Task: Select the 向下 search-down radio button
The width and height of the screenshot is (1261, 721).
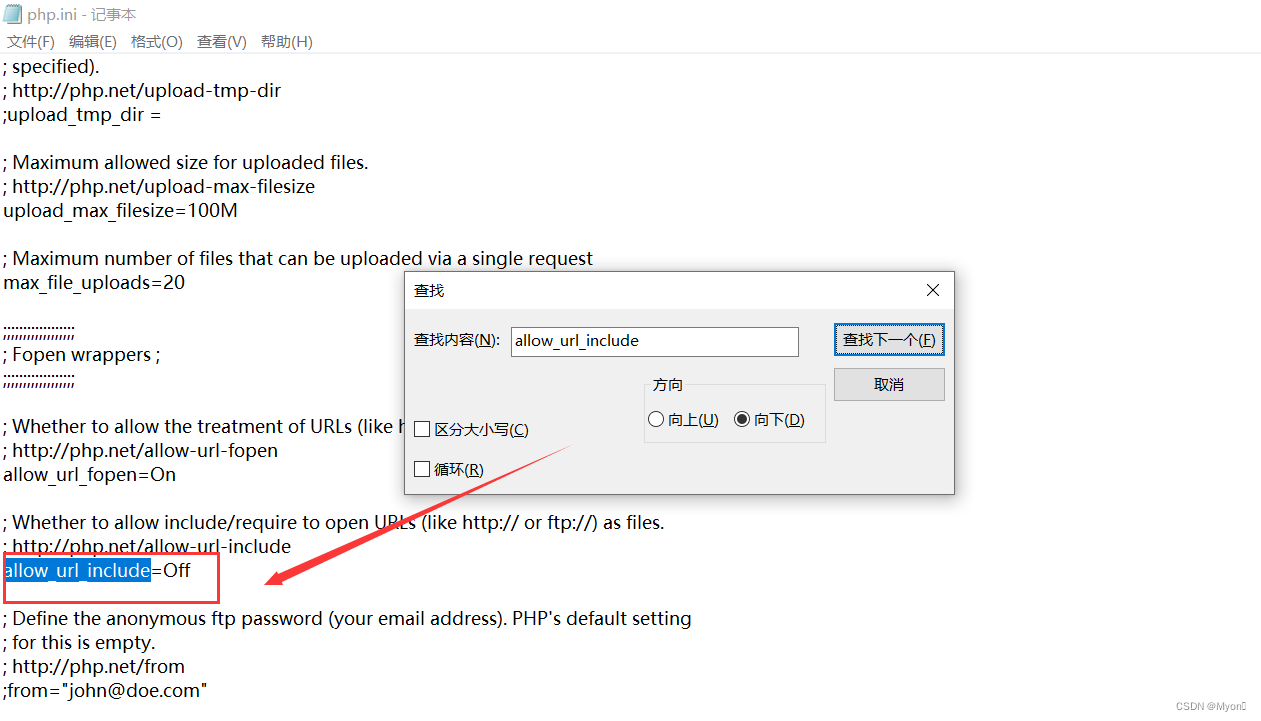Action: point(741,418)
